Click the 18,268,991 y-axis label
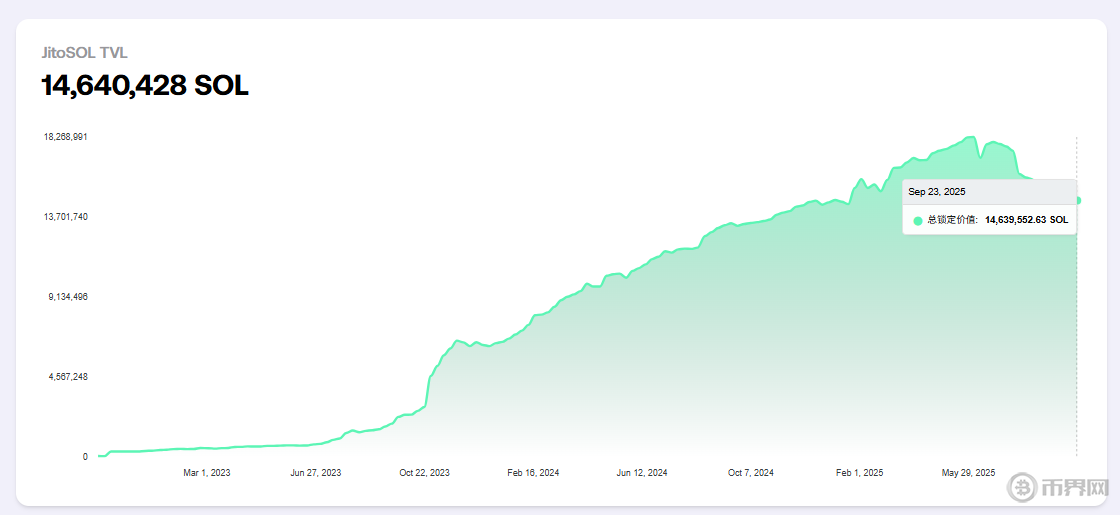Screen dimensions: 1120x515 pos(65,137)
